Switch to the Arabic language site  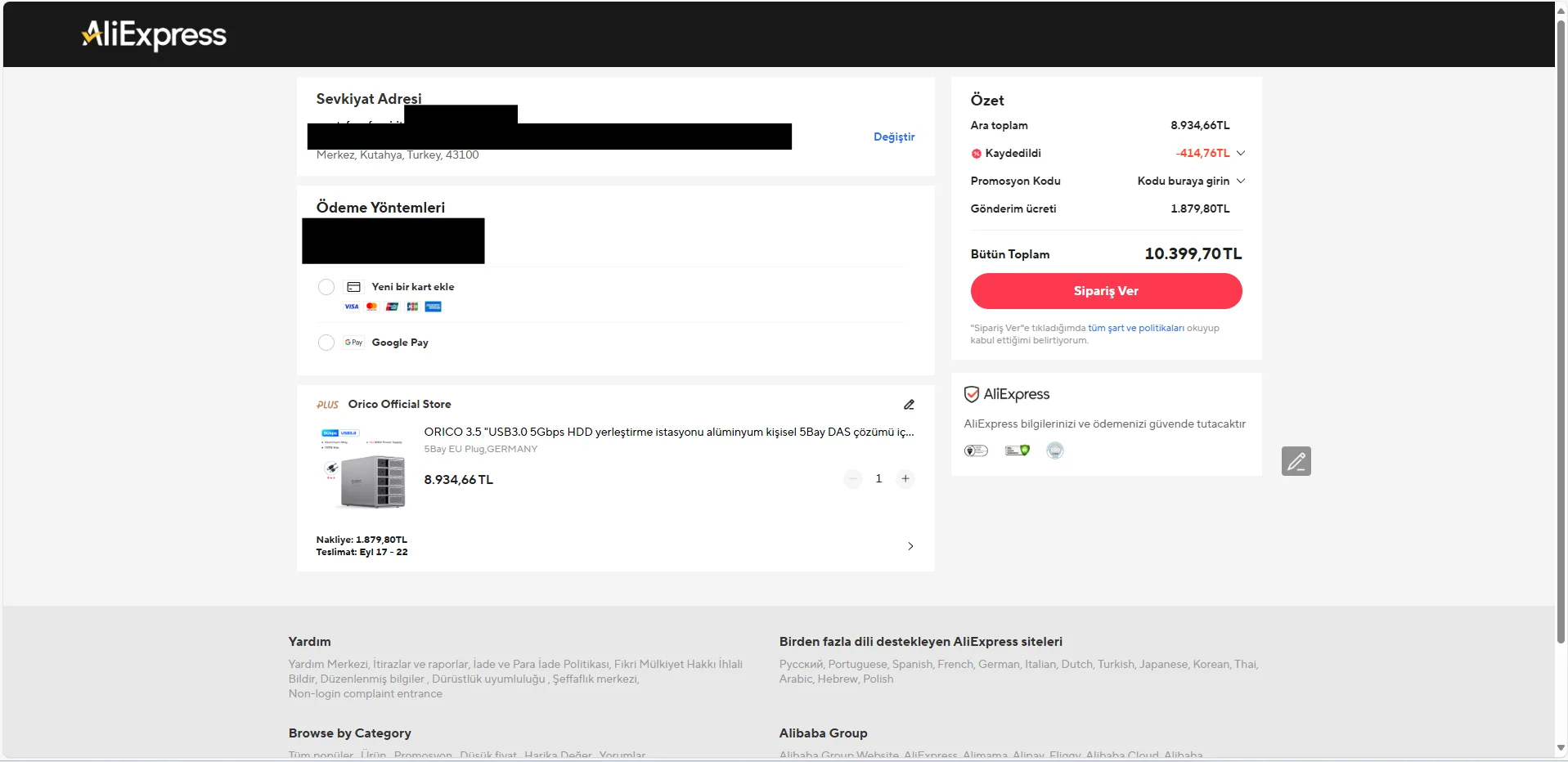[796, 679]
